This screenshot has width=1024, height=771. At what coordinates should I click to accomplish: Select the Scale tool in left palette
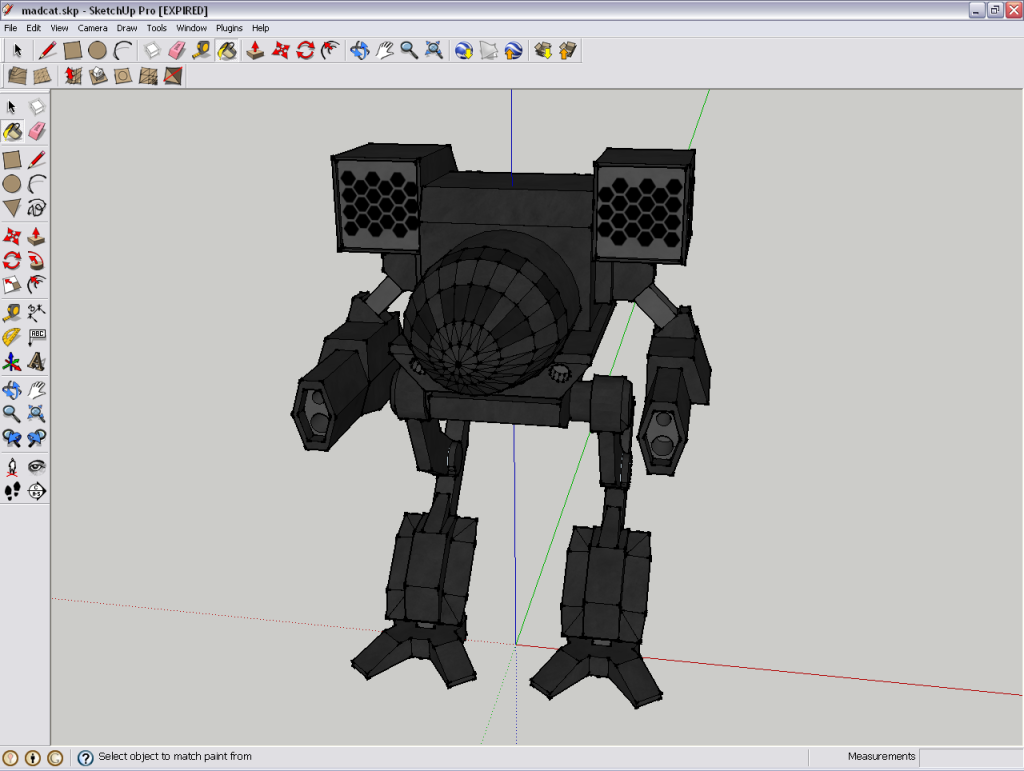[12, 285]
